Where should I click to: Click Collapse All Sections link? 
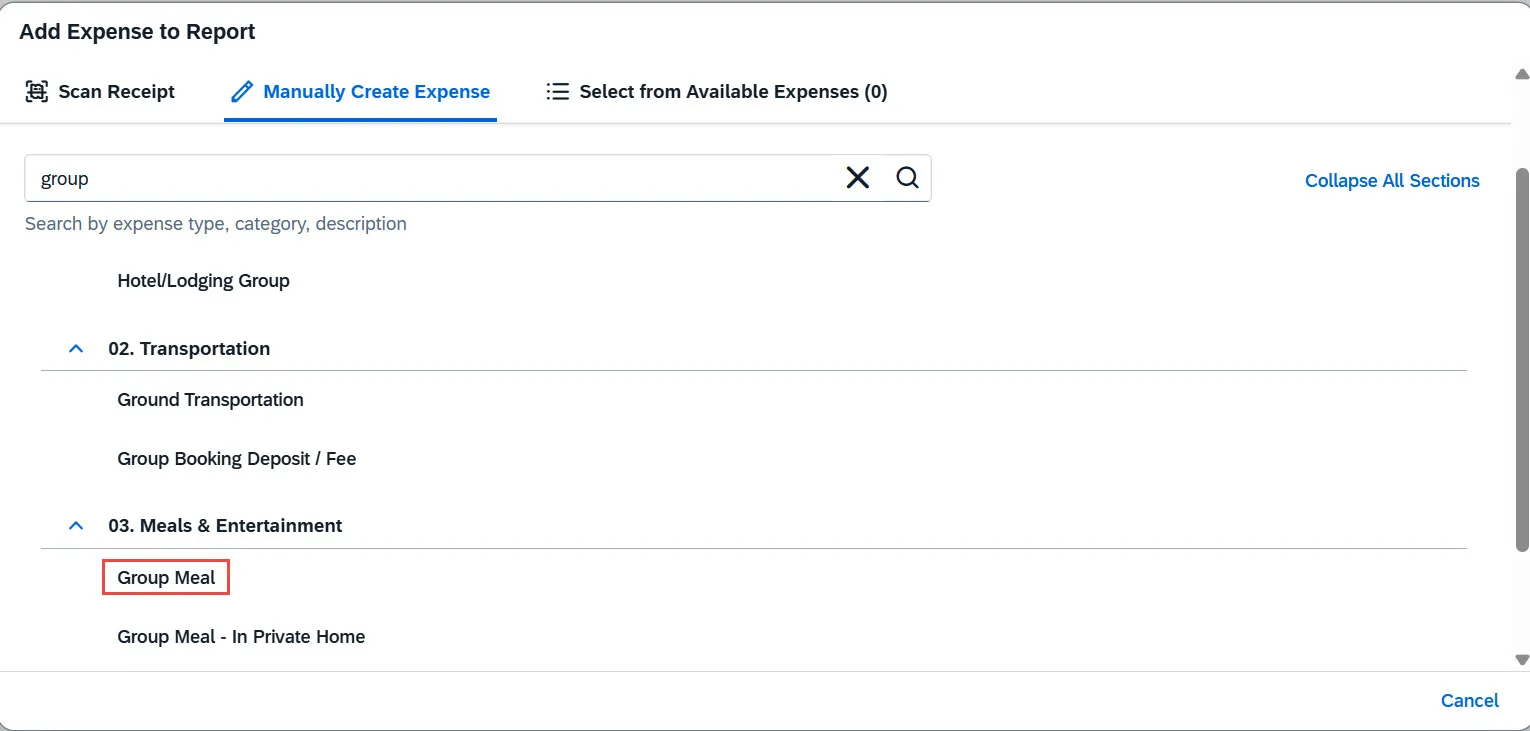[1392, 181]
